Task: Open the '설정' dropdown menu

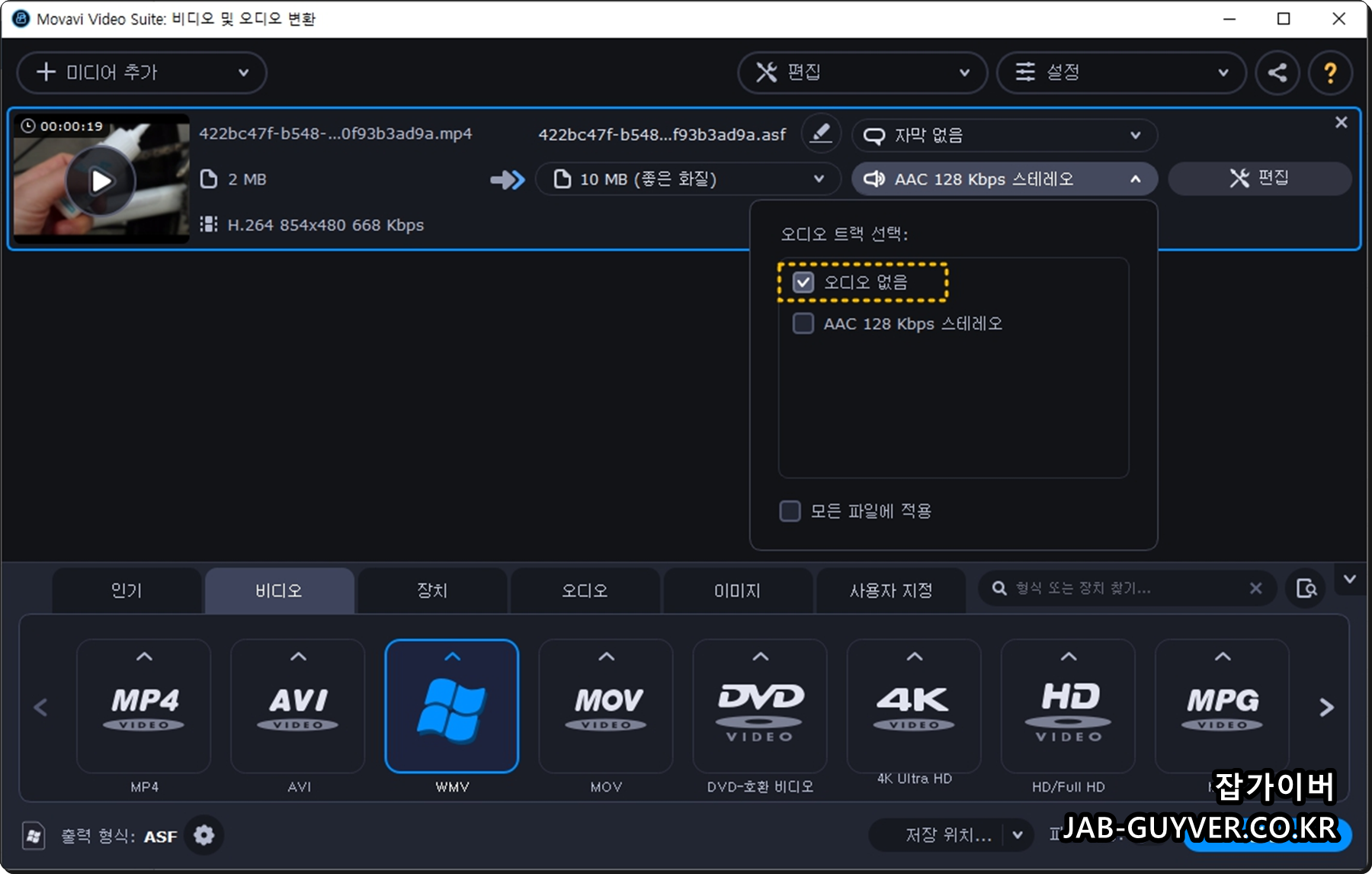Action: pyautogui.click(x=1121, y=72)
